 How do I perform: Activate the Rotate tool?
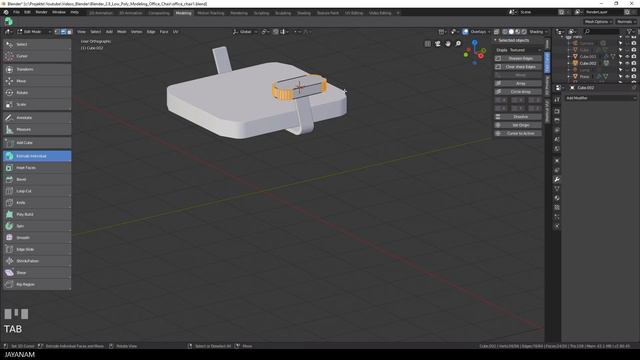point(37,93)
